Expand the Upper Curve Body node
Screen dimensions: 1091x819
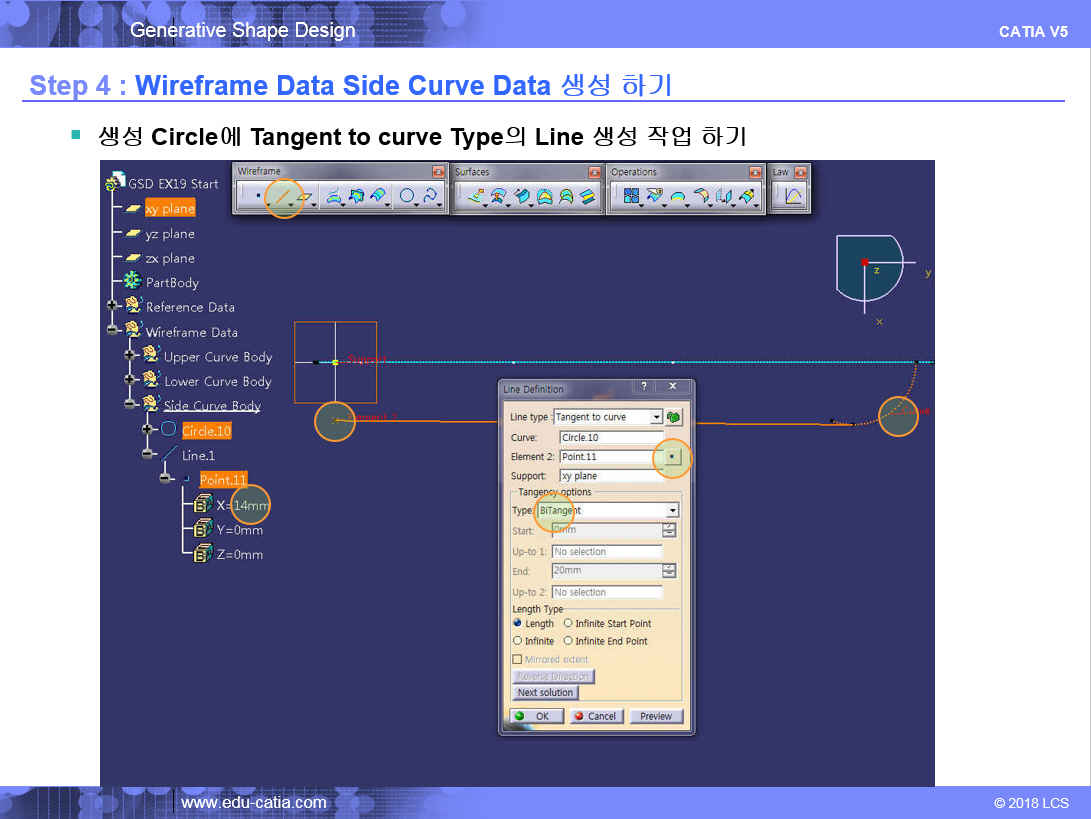[130, 356]
